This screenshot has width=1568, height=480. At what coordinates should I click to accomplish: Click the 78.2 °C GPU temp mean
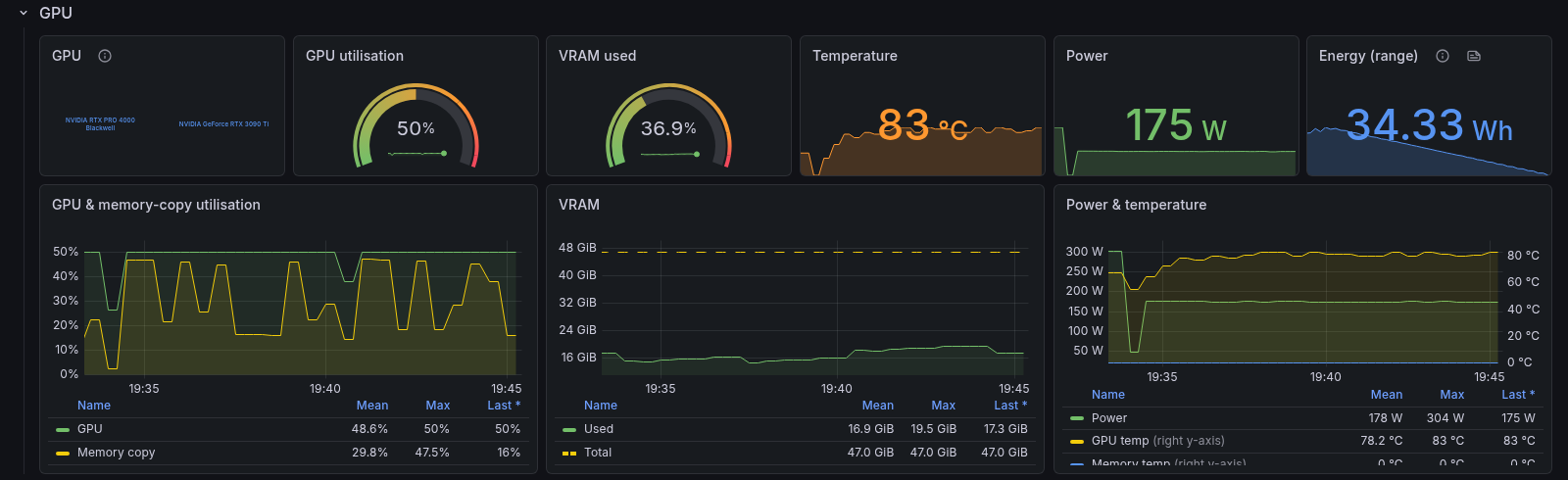(x=1382, y=441)
